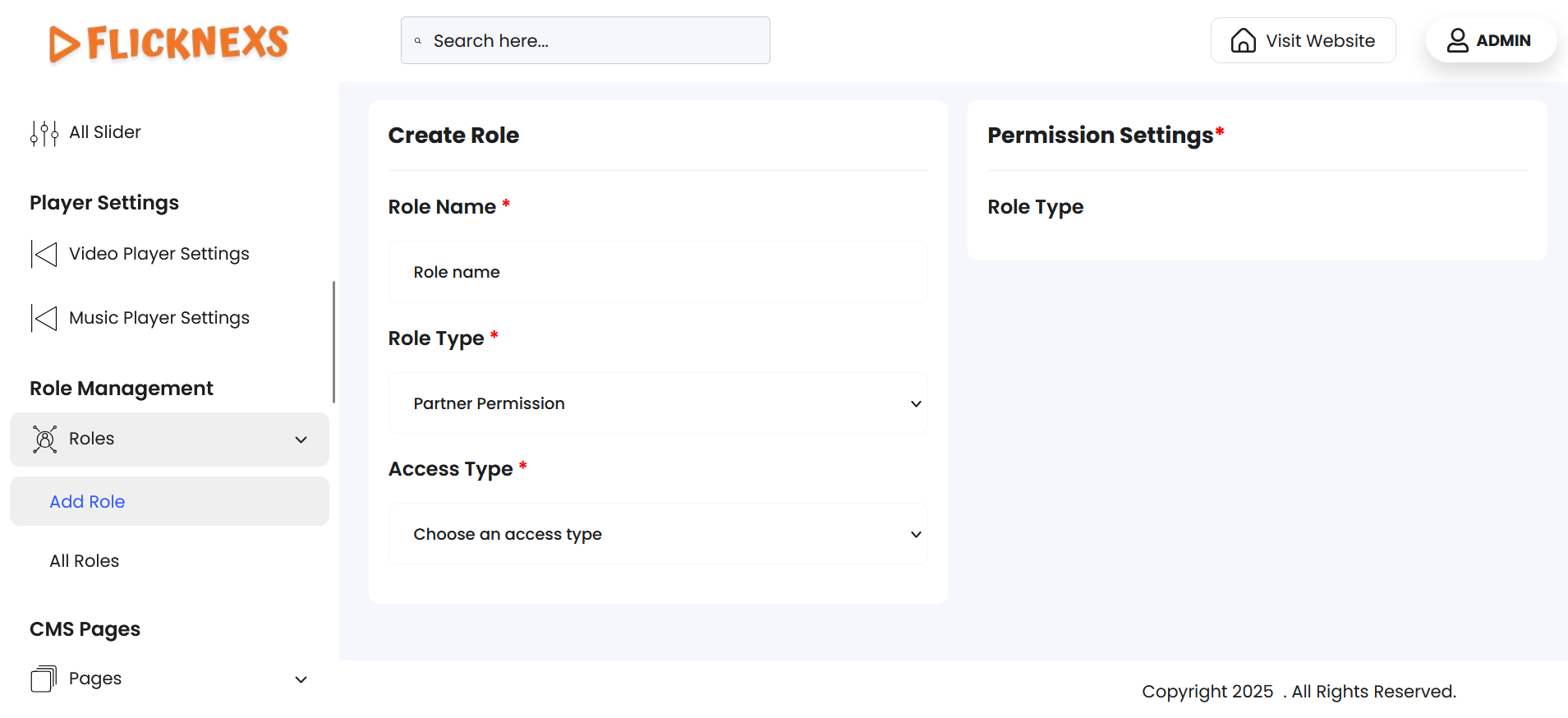Image resolution: width=1568 pixels, height=718 pixels.
Task: Click the Flicknexs logo
Action: [169, 43]
